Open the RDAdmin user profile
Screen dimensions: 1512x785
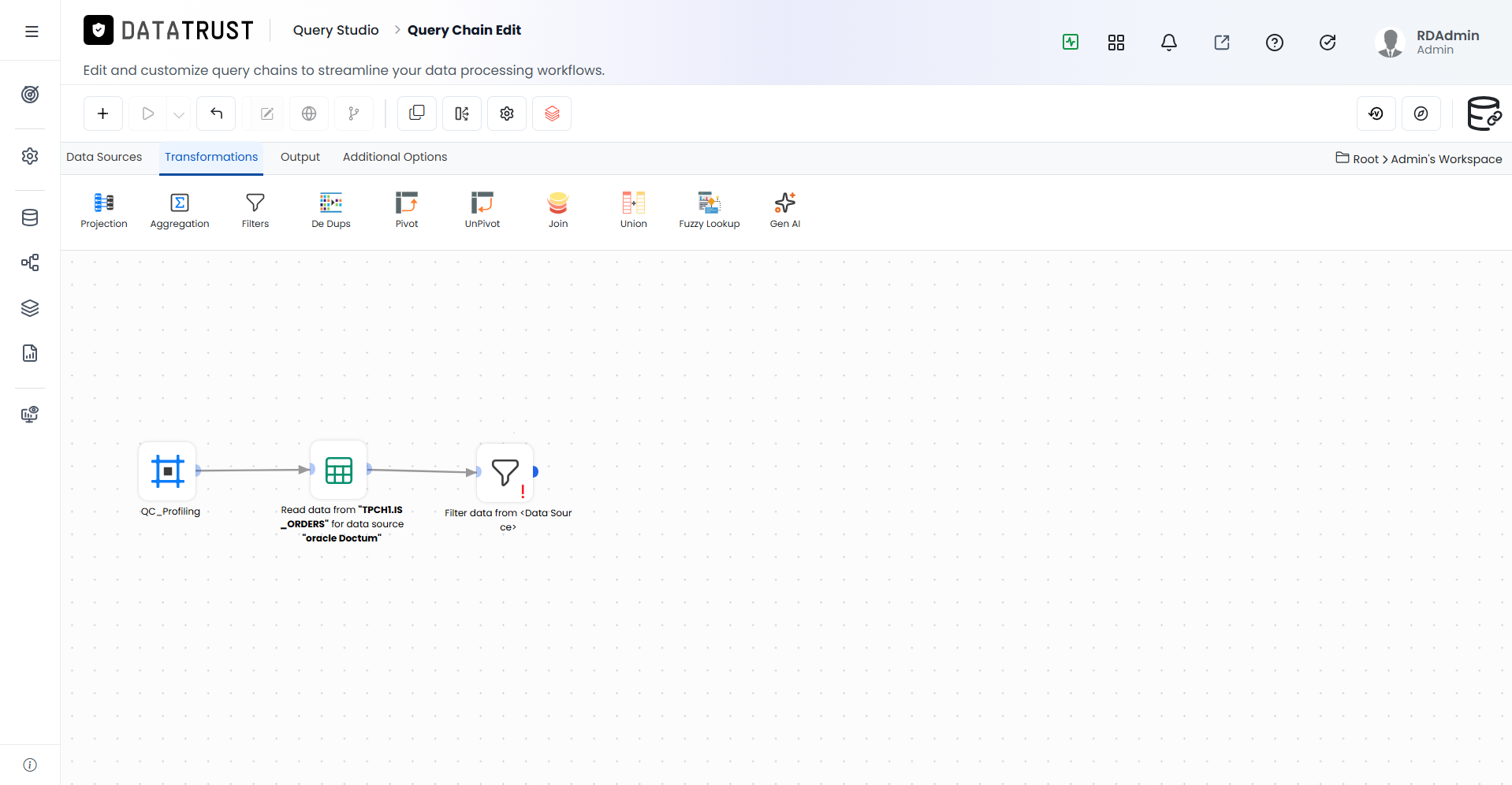point(1428,43)
